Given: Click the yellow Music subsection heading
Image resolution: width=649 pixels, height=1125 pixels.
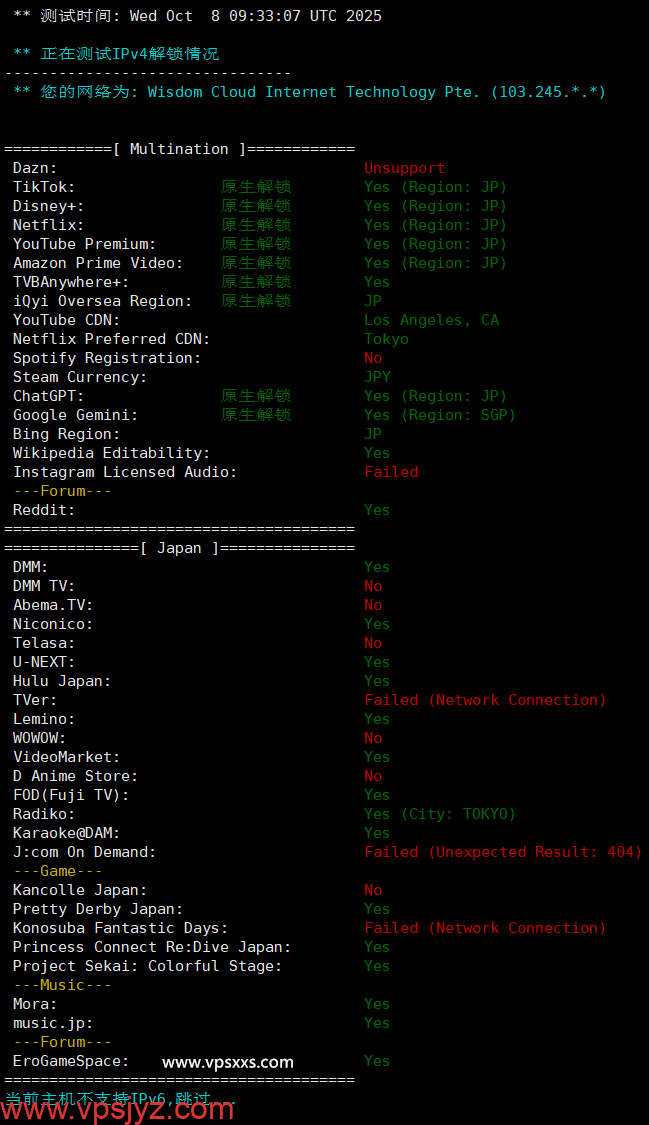Looking at the screenshot, I should tap(62, 985).
